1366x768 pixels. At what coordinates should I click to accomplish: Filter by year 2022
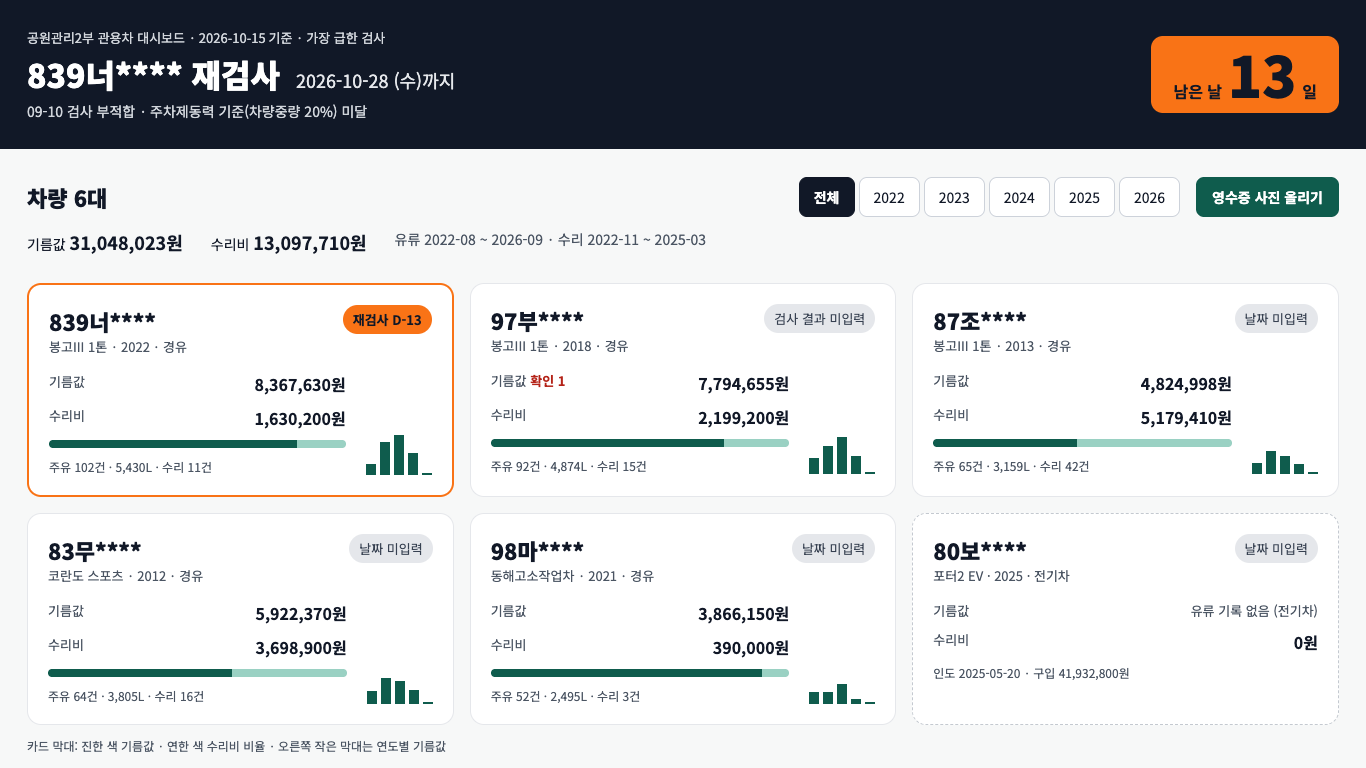click(x=889, y=197)
